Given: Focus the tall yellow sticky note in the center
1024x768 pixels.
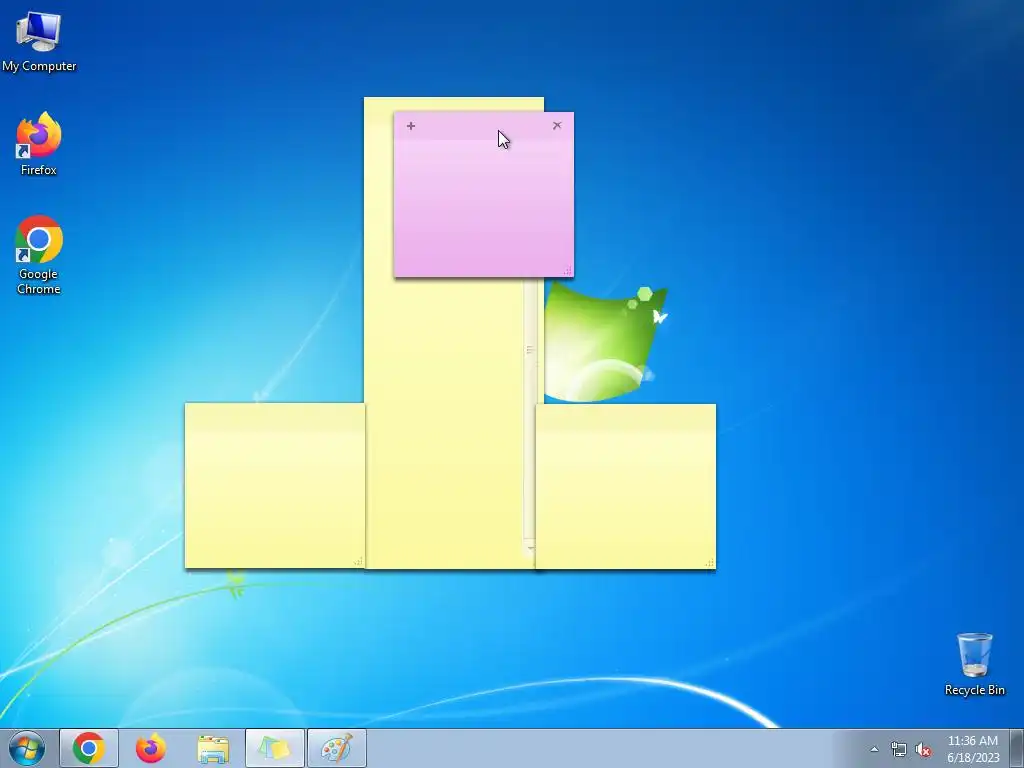Looking at the screenshot, I should (444, 418).
